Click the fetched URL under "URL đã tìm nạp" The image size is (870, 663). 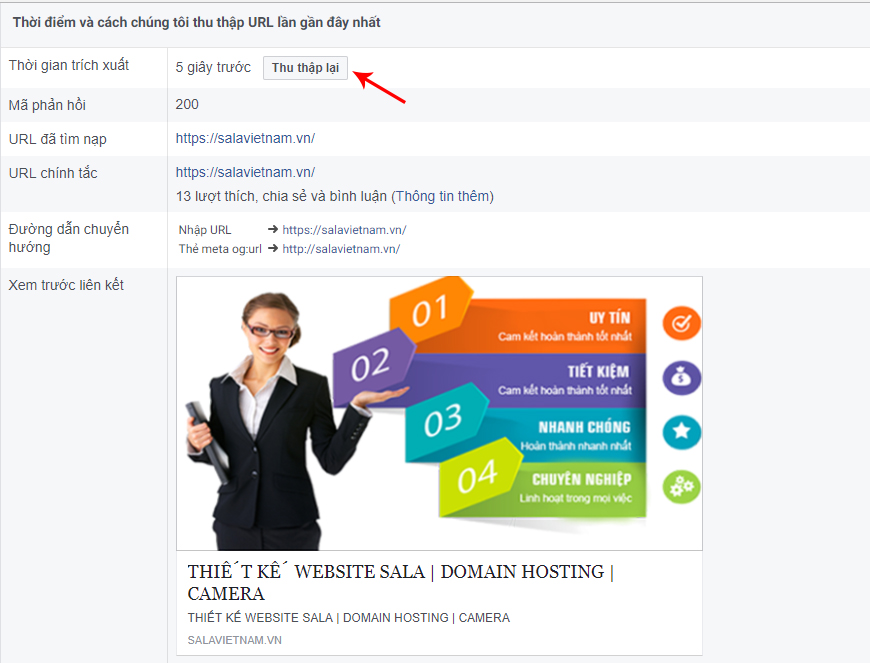(x=245, y=138)
